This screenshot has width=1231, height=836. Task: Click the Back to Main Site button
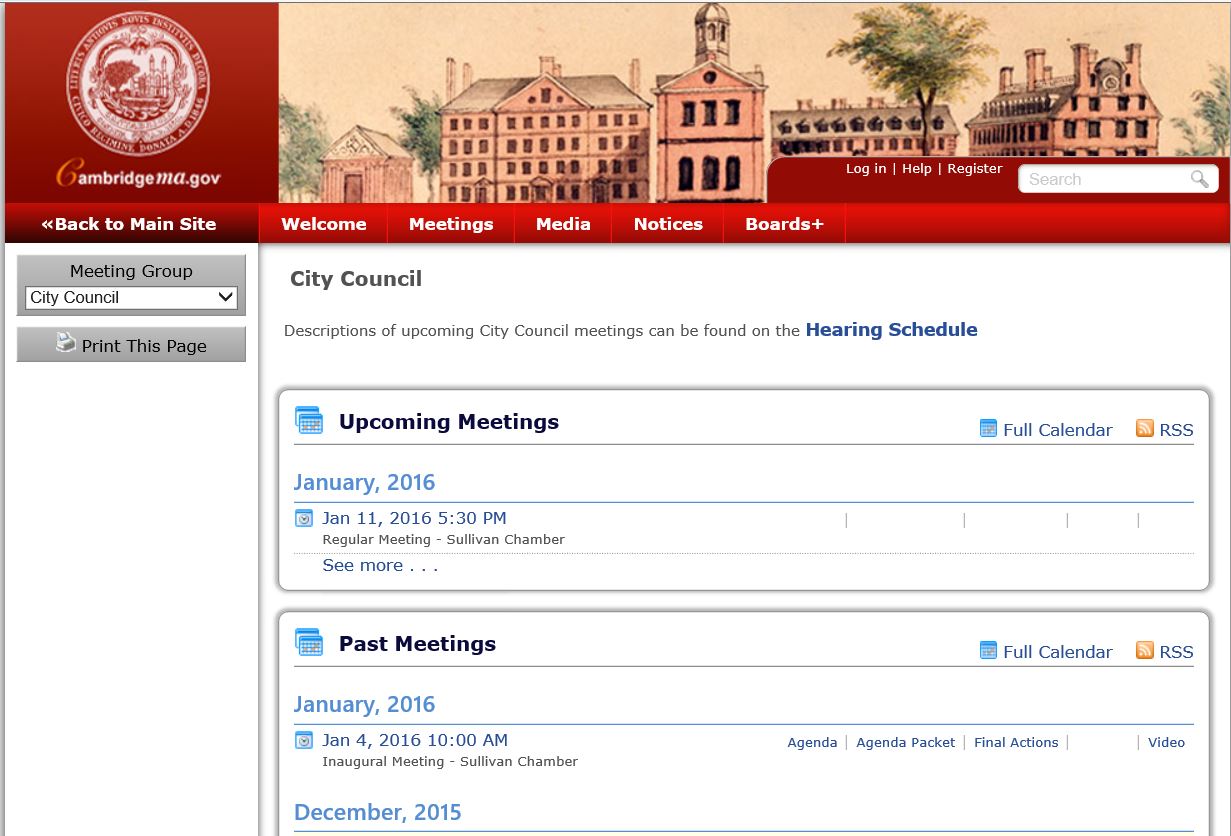pyautogui.click(x=129, y=224)
